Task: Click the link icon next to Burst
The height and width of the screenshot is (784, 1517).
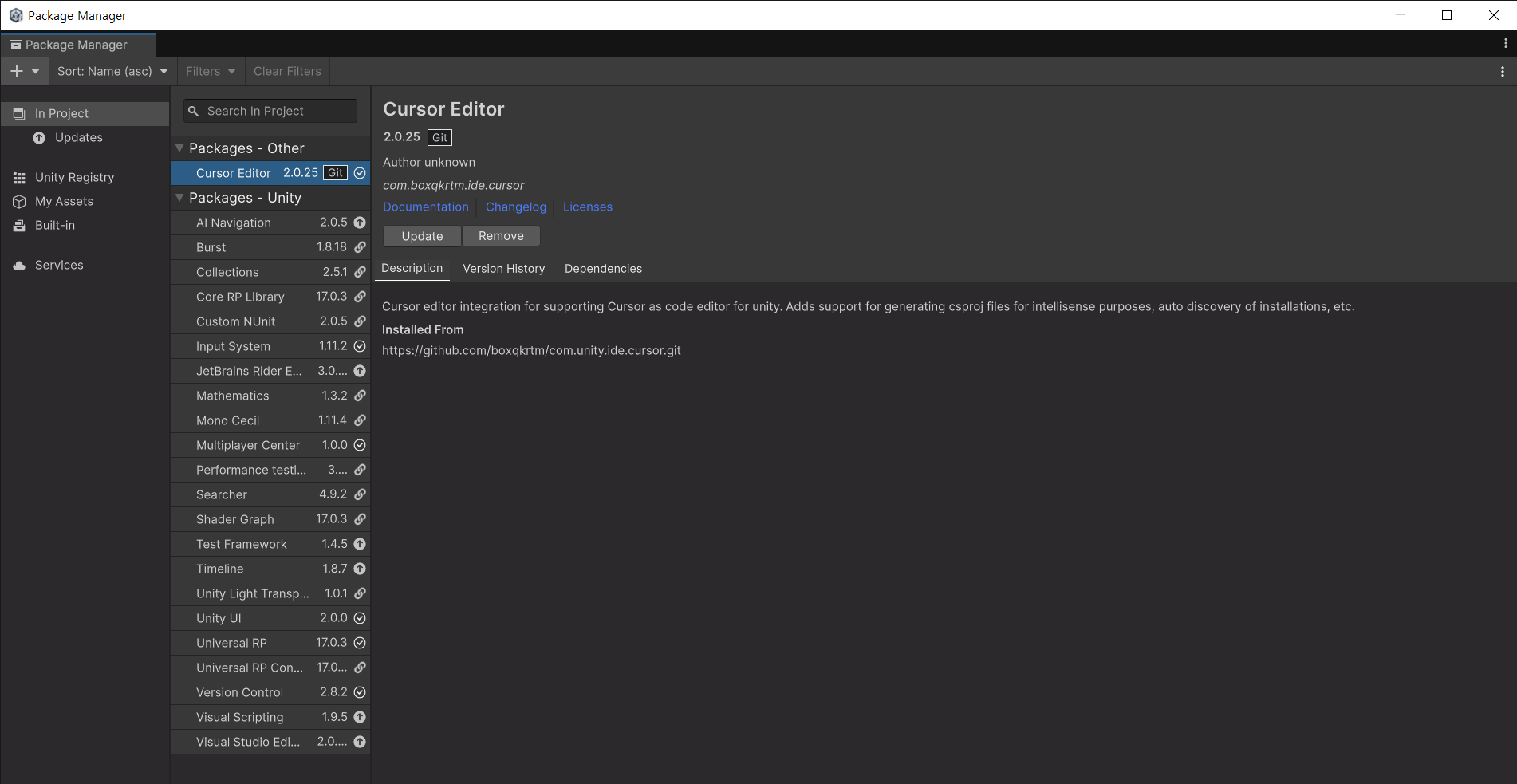Action: point(360,247)
